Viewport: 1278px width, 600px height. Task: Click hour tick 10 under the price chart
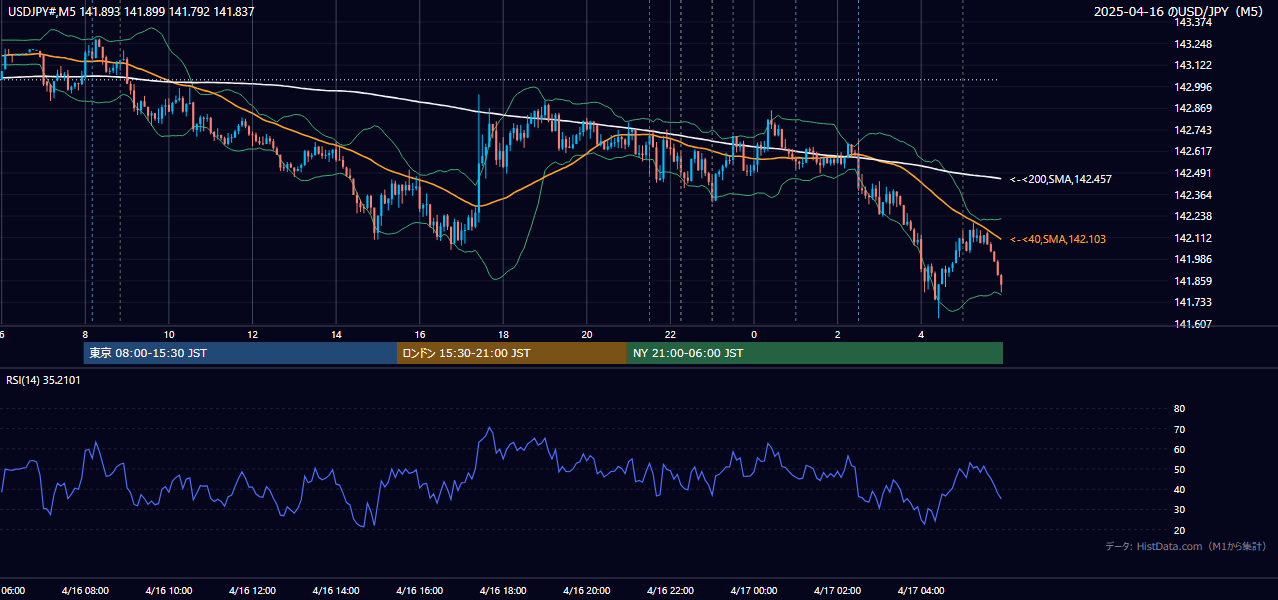pyautogui.click(x=169, y=334)
